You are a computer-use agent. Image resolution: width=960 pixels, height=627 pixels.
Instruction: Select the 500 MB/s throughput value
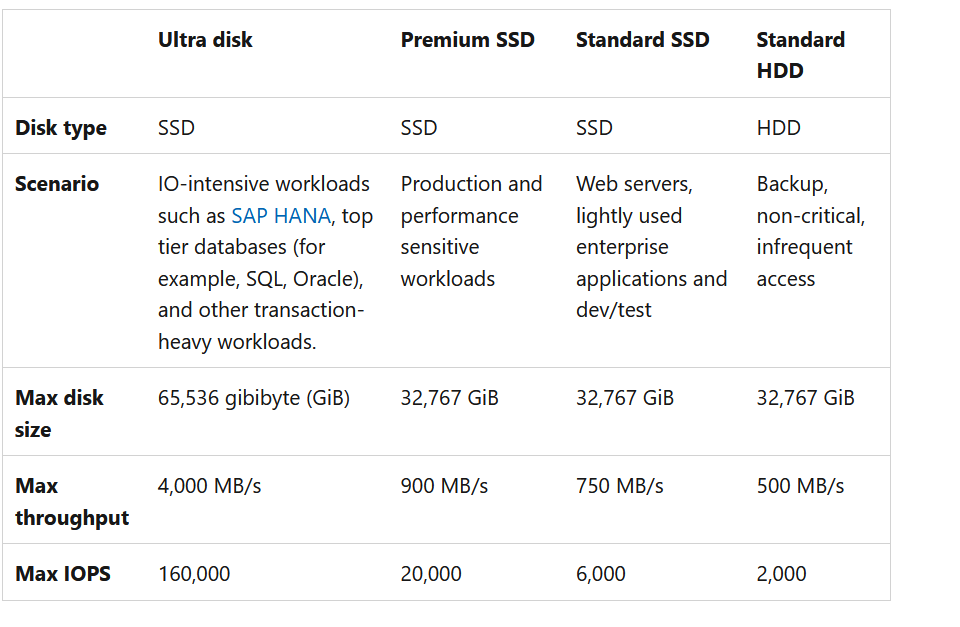(x=800, y=486)
